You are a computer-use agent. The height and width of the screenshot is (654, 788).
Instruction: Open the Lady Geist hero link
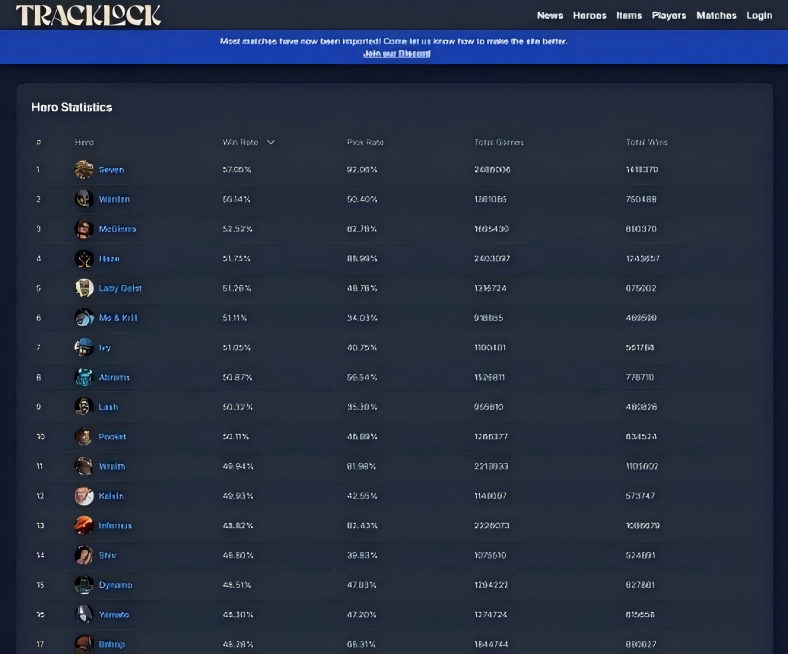point(120,289)
